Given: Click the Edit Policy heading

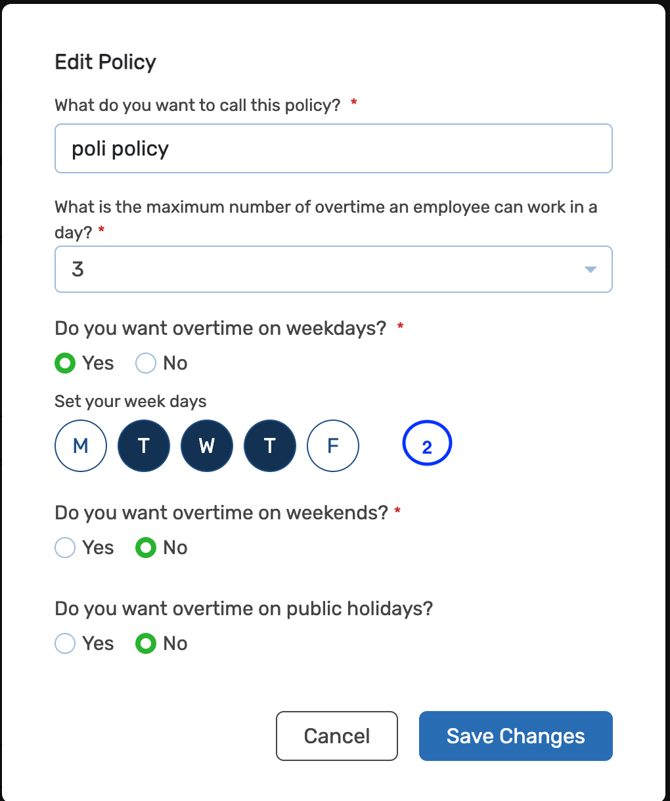Looking at the screenshot, I should point(105,62).
